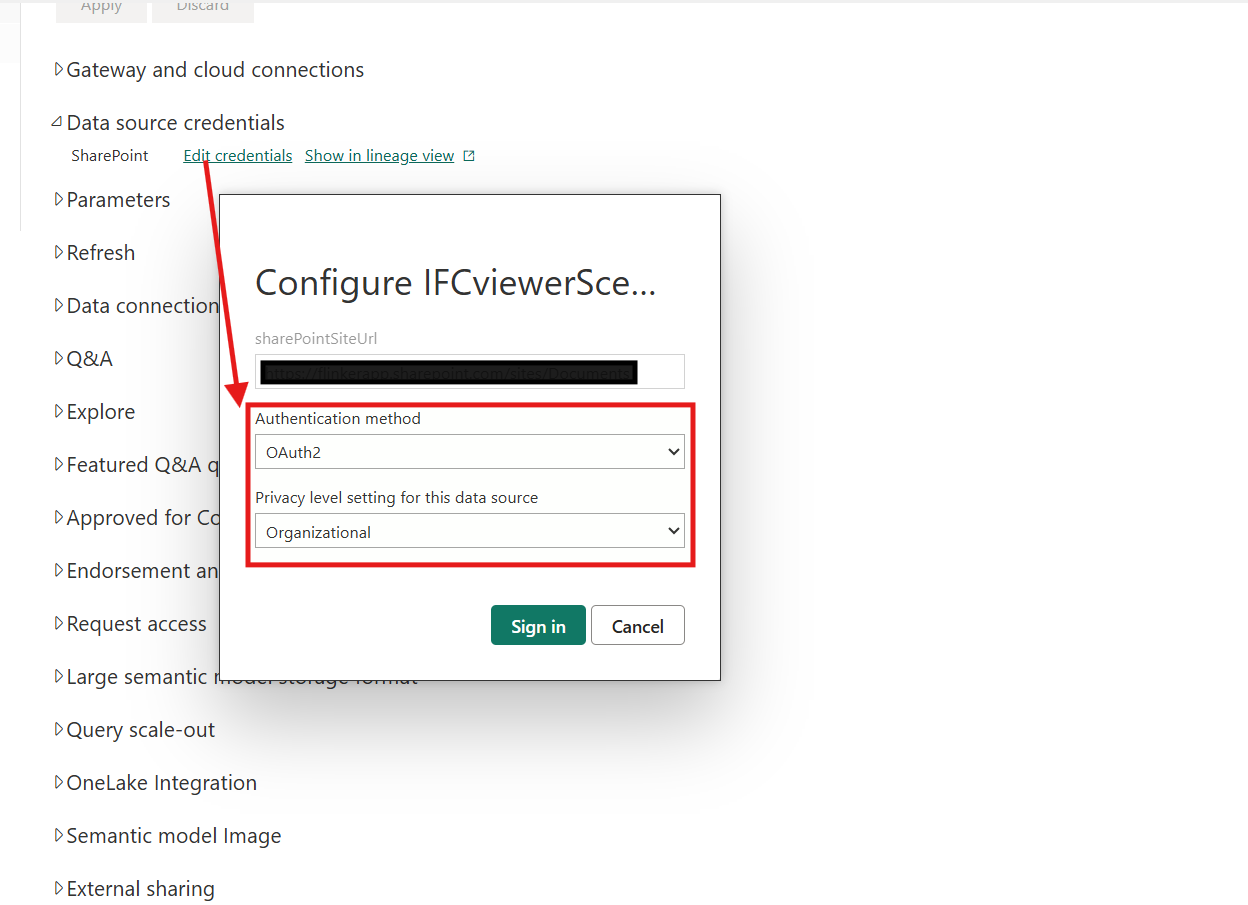Open Edit credentials link for SharePoint
This screenshot has height=905, width=1248.
tap(238, 156)
